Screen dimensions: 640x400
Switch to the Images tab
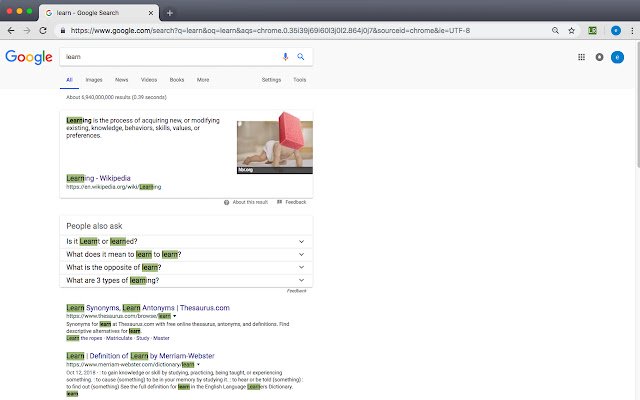click(94, 80)
